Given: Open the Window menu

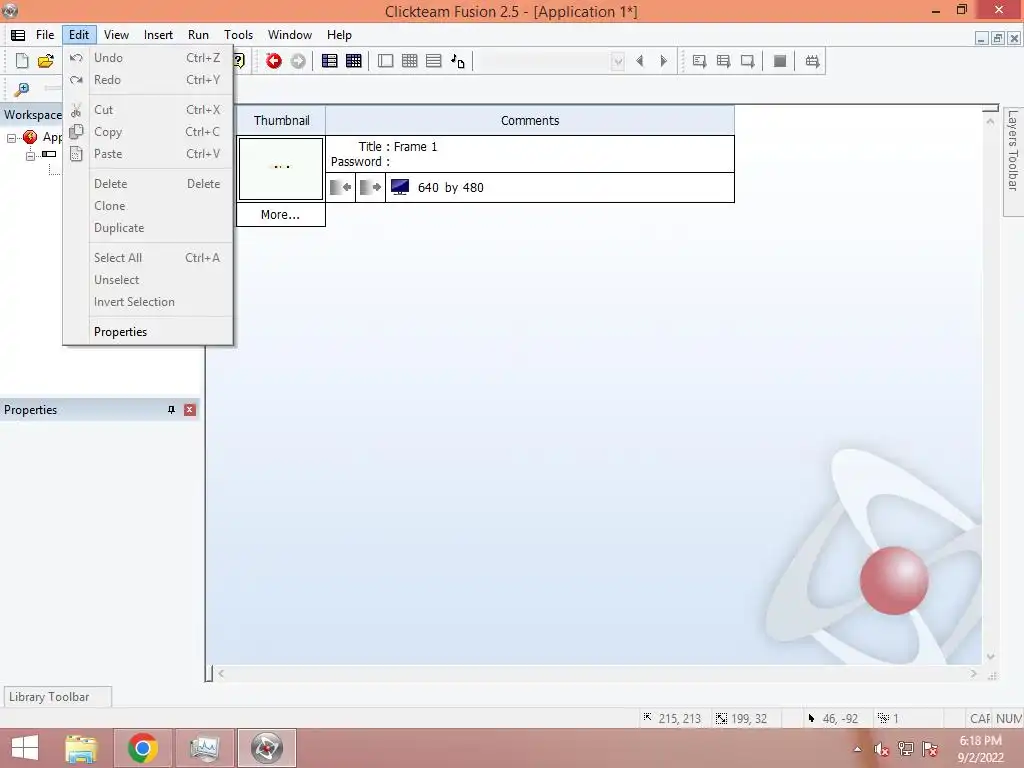Looking at the screenshot, I should (x=289, y=35).
